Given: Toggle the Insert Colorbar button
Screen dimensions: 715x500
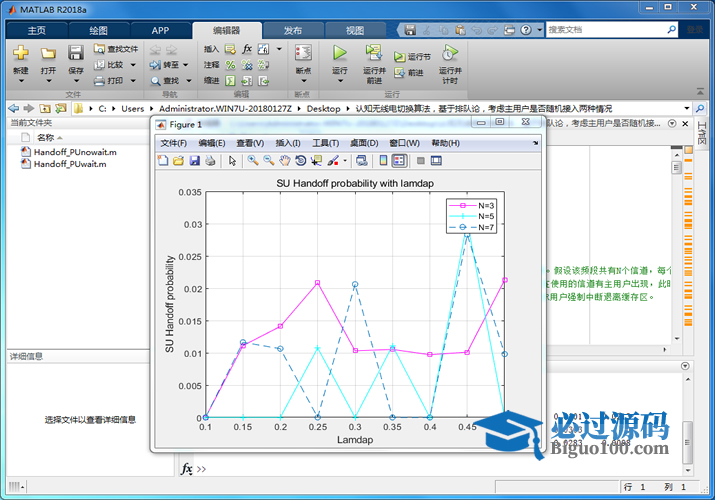Looking at the screenshot, I should pos(383,160).
